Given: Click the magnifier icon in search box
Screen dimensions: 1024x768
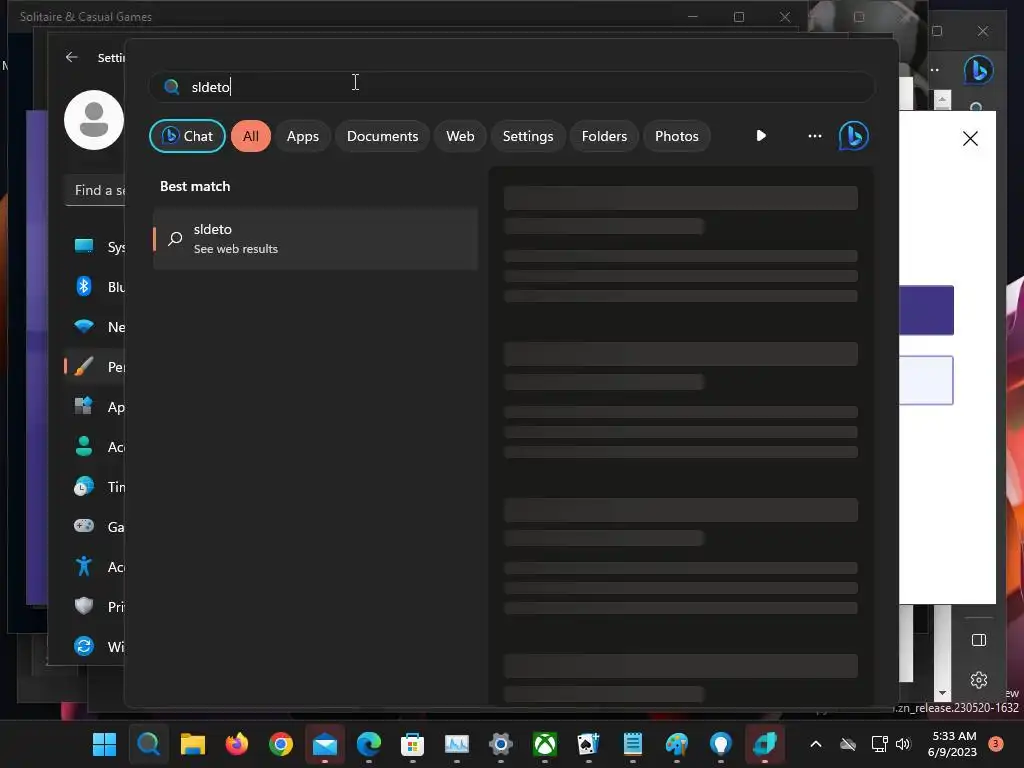Looking at the screenshot, I should pyautogui.click(x=172, y=87).
